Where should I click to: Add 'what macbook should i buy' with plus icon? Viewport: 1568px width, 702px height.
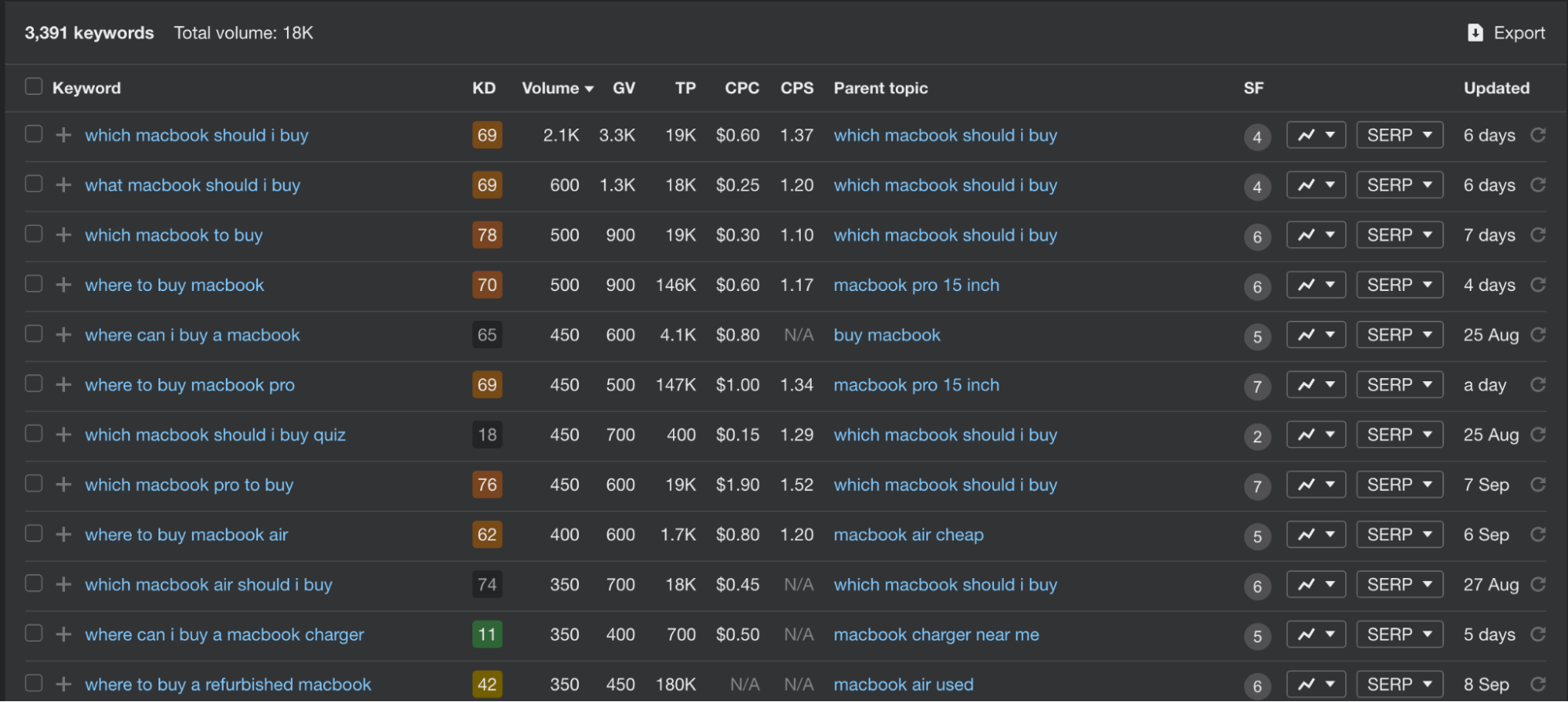[64, 185]
